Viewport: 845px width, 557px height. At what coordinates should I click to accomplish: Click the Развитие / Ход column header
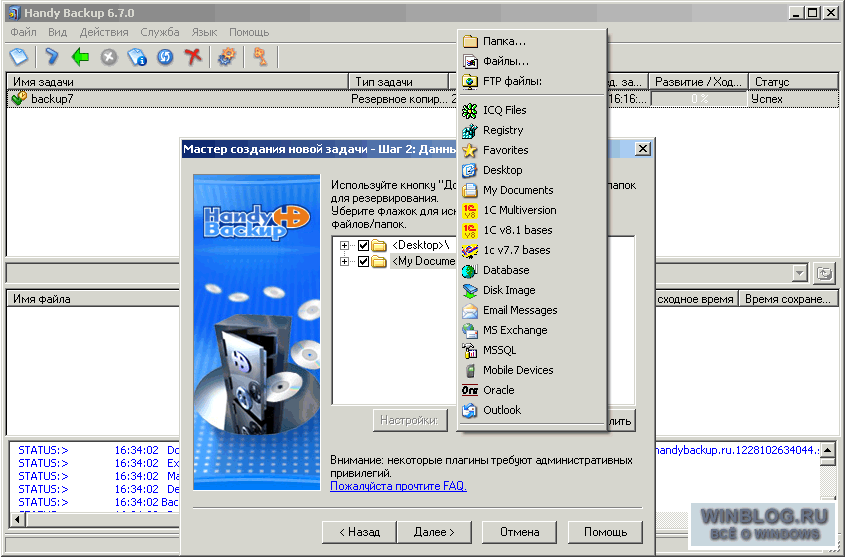698,82
